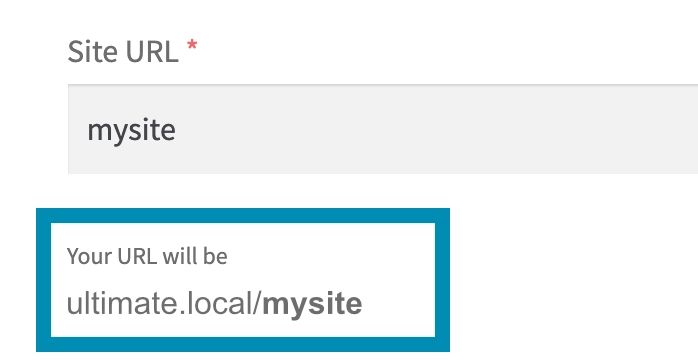Place cursor on "mysite" text in field
The image size is (698, 360).
pos(131,130)
